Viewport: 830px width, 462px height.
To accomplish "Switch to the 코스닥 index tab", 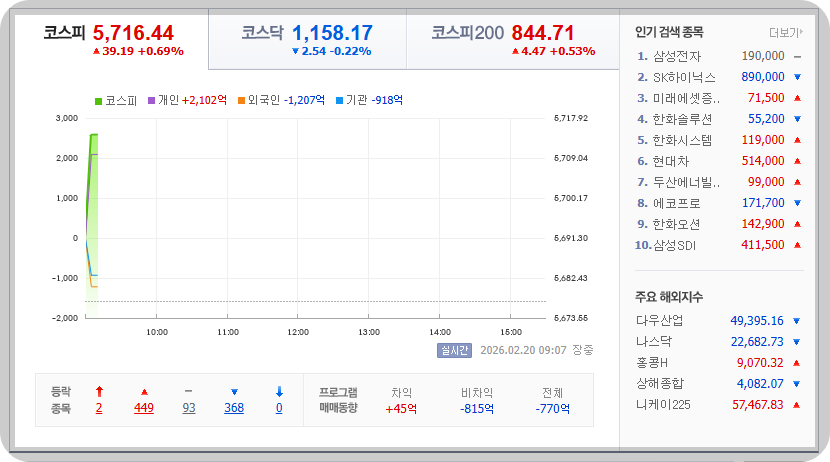I will coord(307,40).
